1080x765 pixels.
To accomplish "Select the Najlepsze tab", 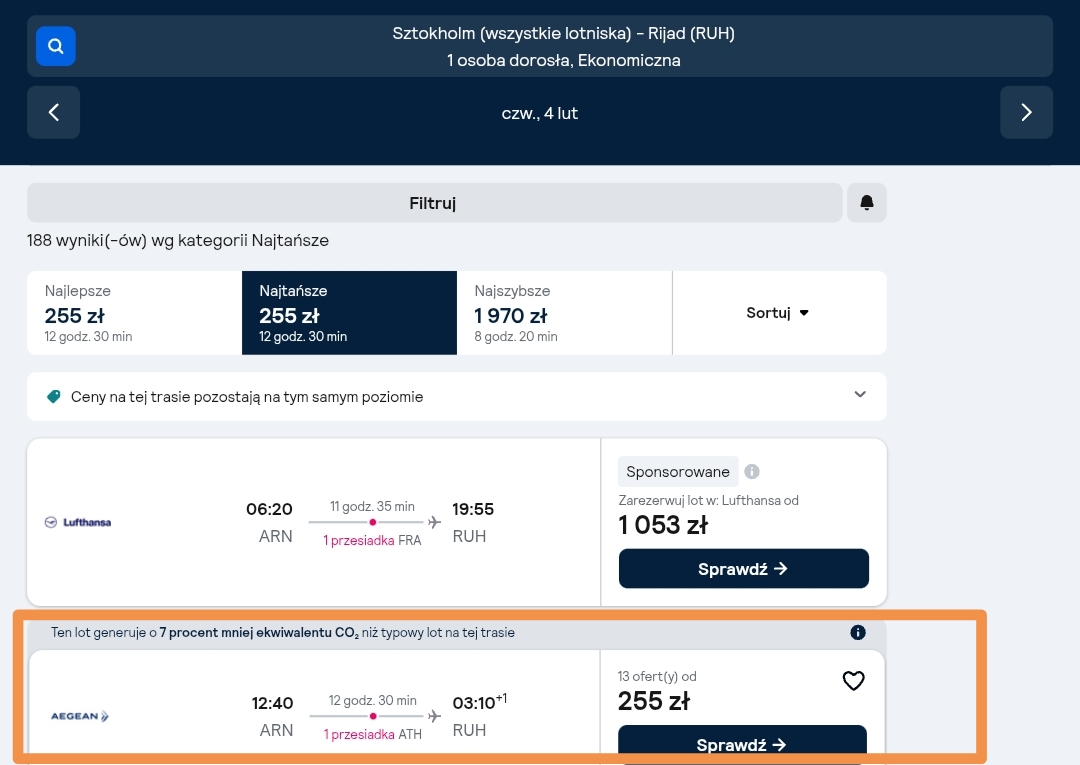I will coord(134,313).
